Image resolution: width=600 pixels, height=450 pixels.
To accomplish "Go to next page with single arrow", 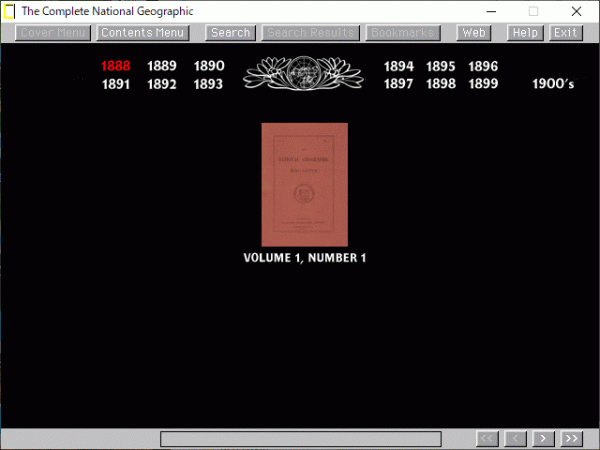I will pyautogui.click(x=543, y=439).
